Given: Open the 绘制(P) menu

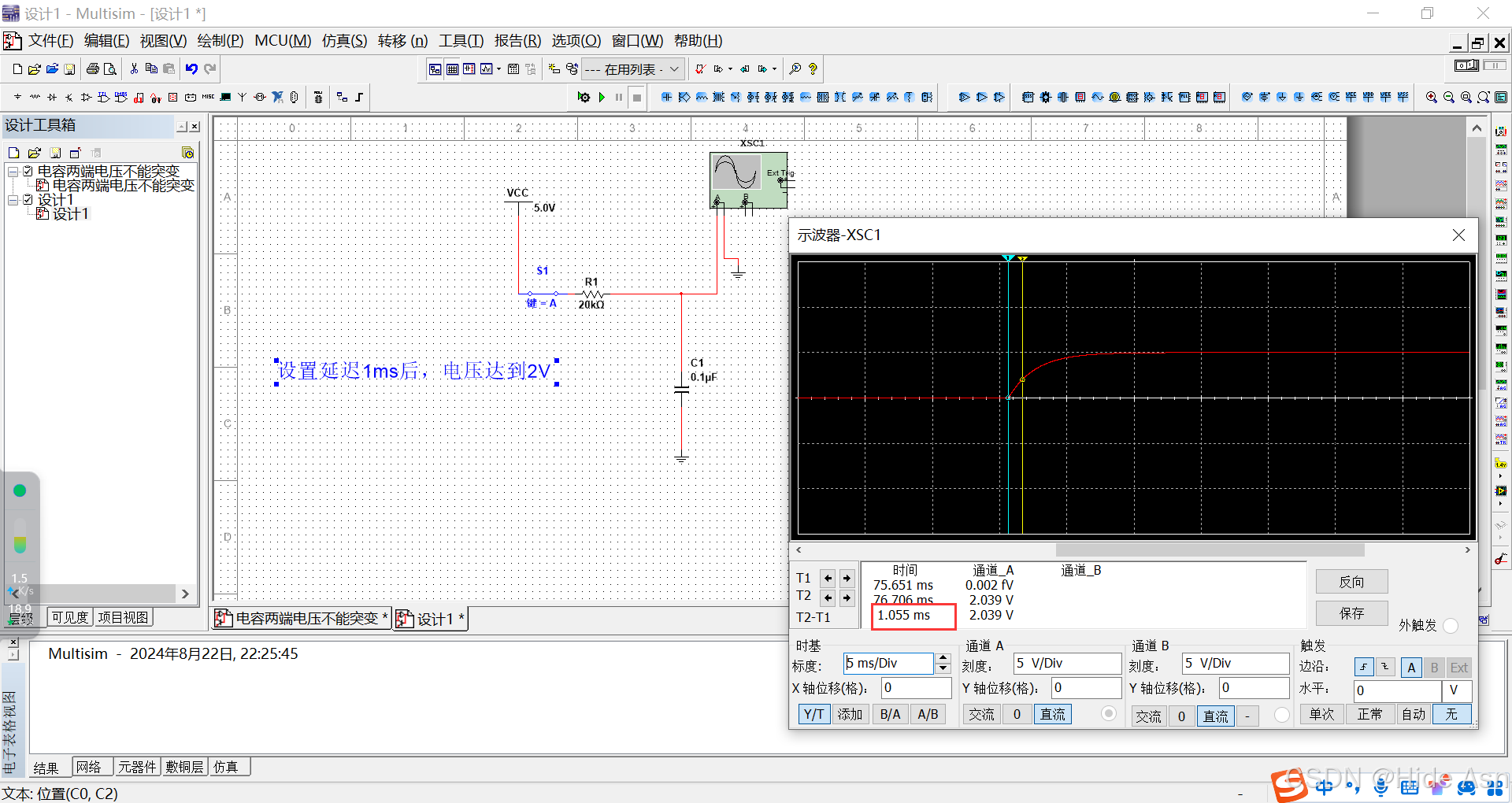Looking at the screenshot, I should point(220,41).
